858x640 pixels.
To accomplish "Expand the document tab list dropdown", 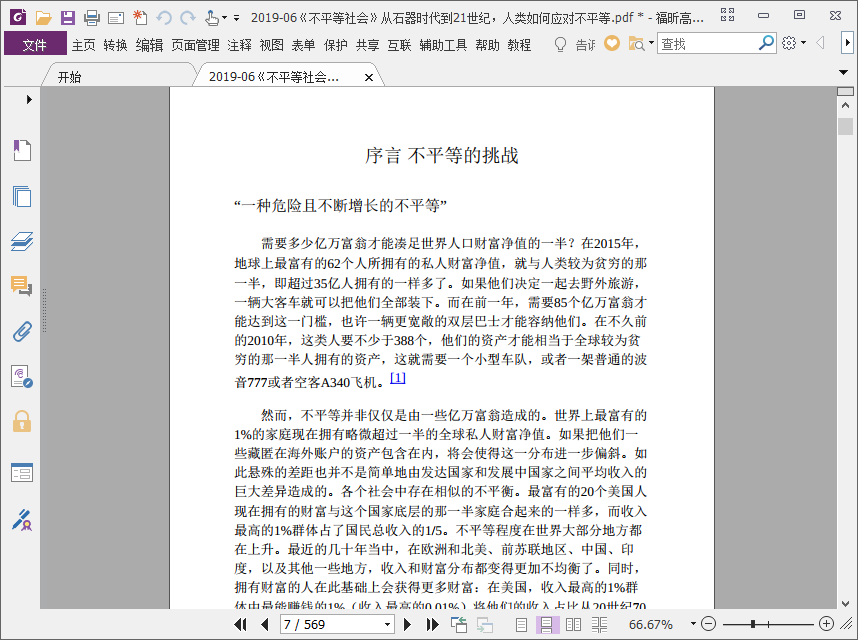I will [x=843, y=72].
